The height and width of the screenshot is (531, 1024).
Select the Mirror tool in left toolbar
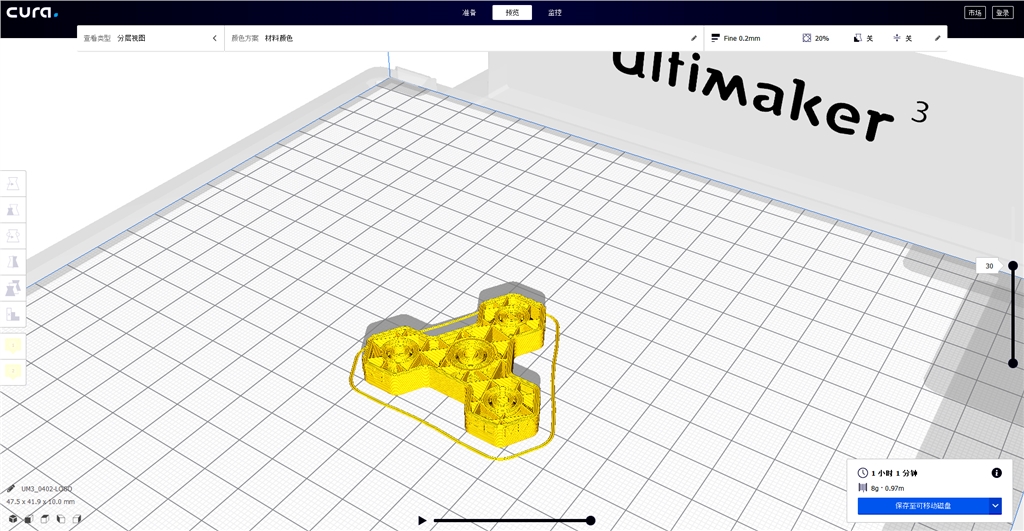tap(13, 262)
